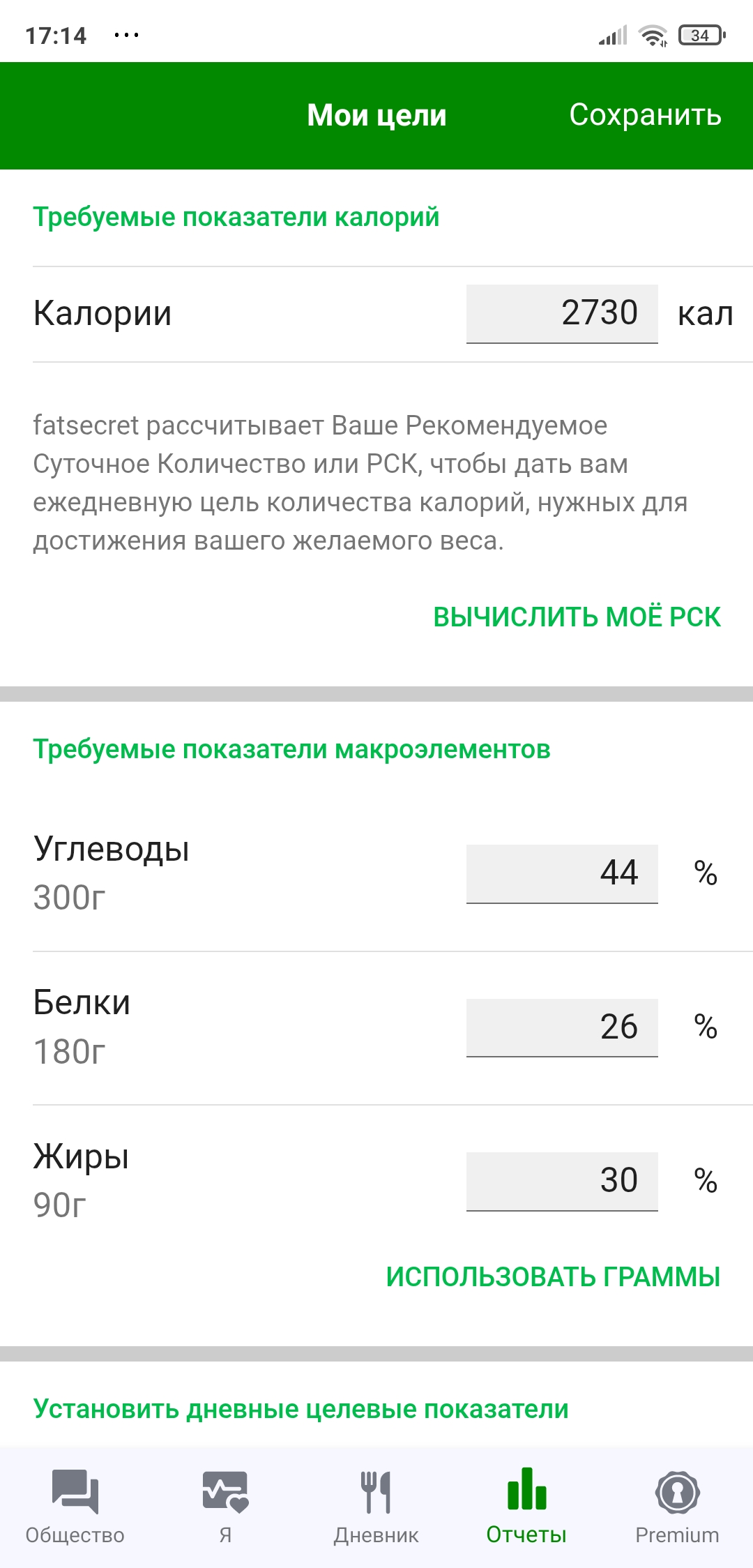
Task: Tap the three-dot notification indicator
Action: (x=126, y=35)
